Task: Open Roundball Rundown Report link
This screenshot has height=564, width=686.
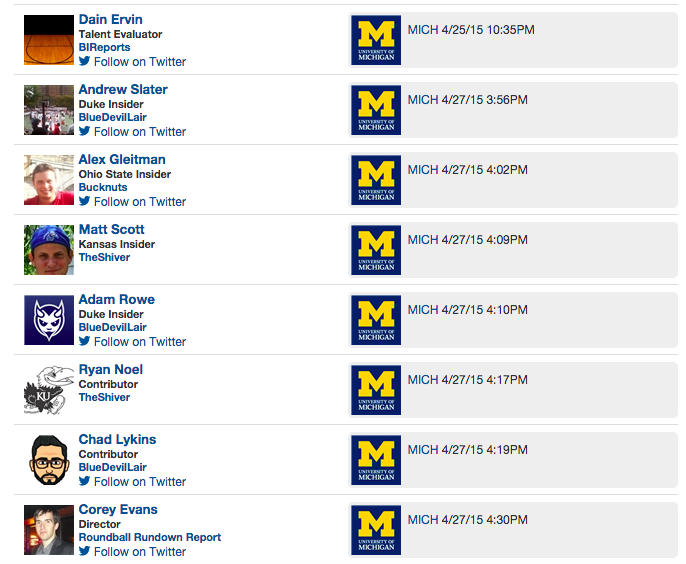Action: coord(150,537)
